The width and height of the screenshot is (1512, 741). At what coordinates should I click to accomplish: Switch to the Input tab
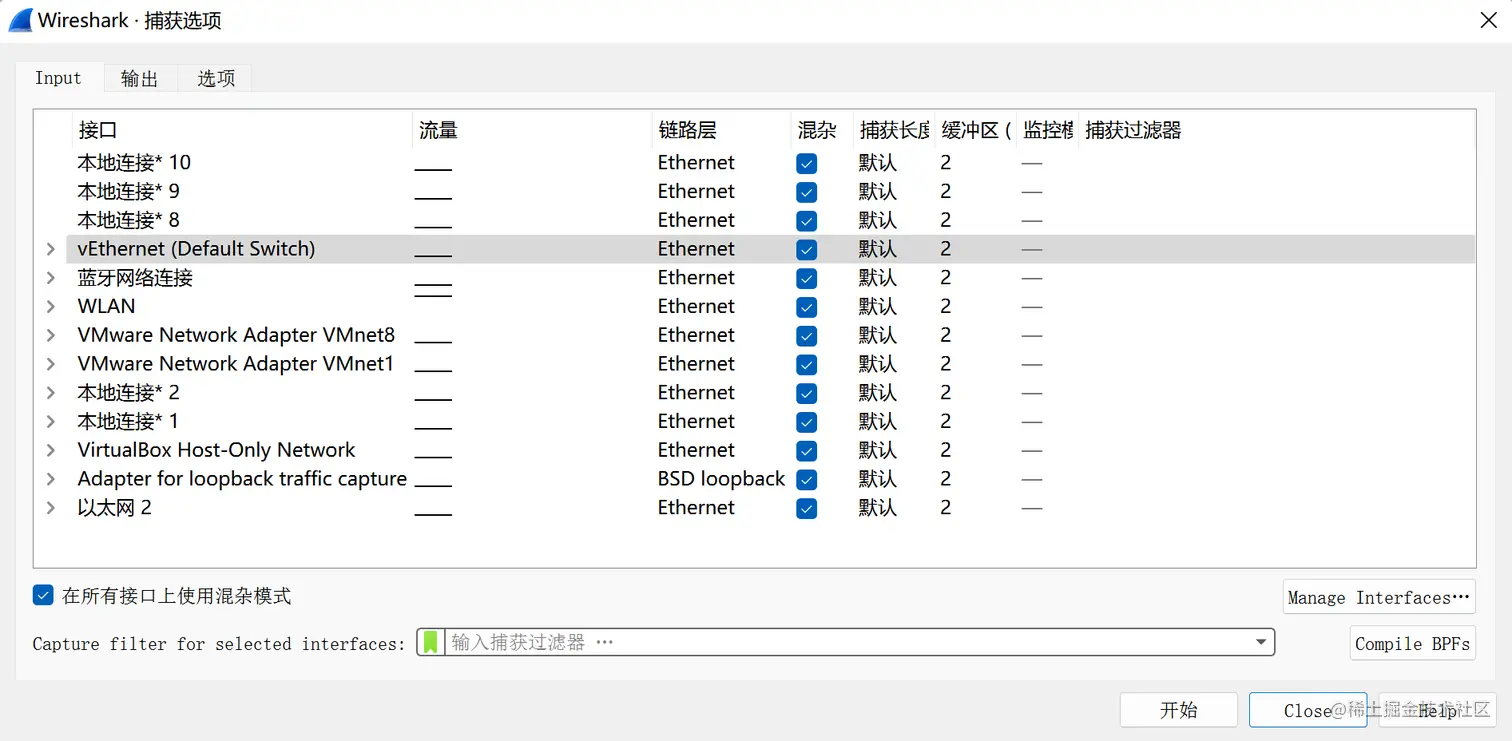[58, 78]
